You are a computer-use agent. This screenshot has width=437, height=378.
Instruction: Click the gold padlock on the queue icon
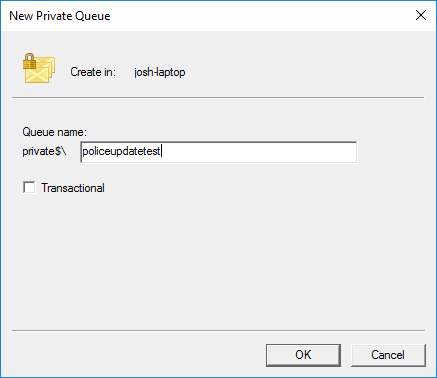(x=29, y=61)
